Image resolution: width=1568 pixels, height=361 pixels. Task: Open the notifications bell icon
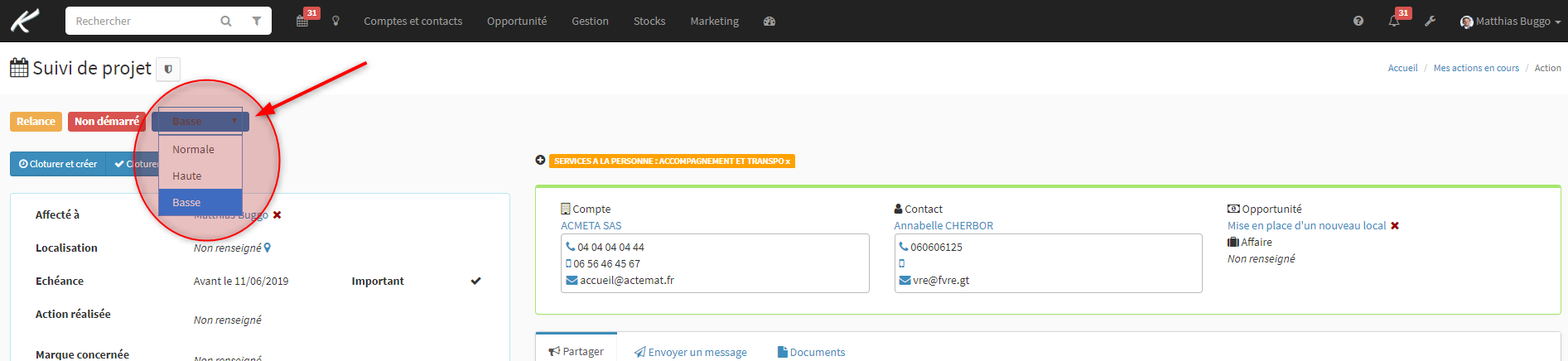[1394, 21]
